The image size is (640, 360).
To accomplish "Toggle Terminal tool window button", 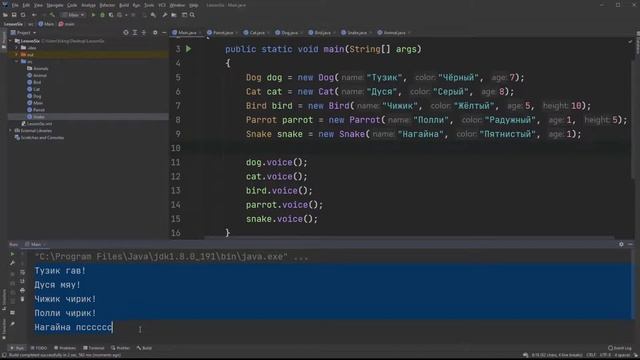I will (x=93, y=348).
